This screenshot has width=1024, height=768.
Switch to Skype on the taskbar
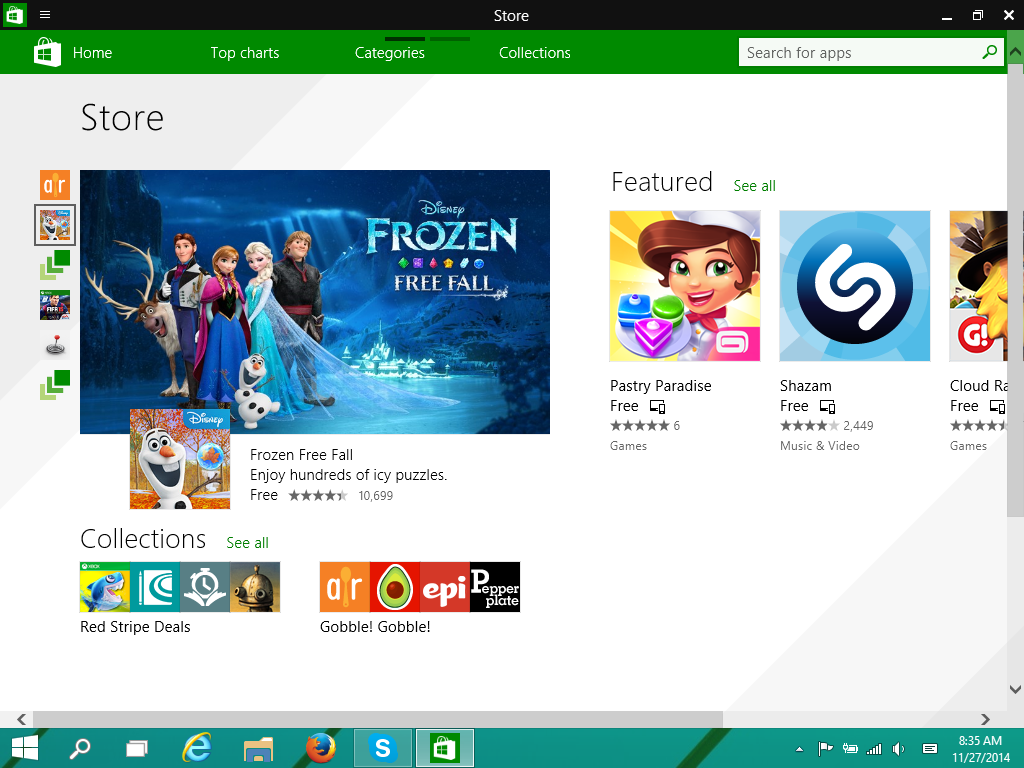click(383, 748)
